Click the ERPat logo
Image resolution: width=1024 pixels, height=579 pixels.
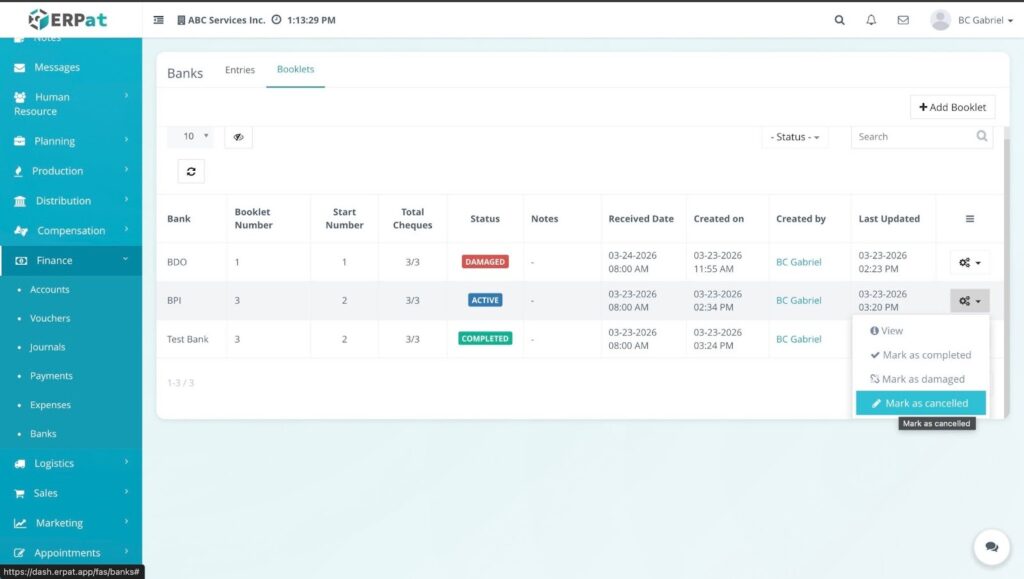(x=68, y=19)
